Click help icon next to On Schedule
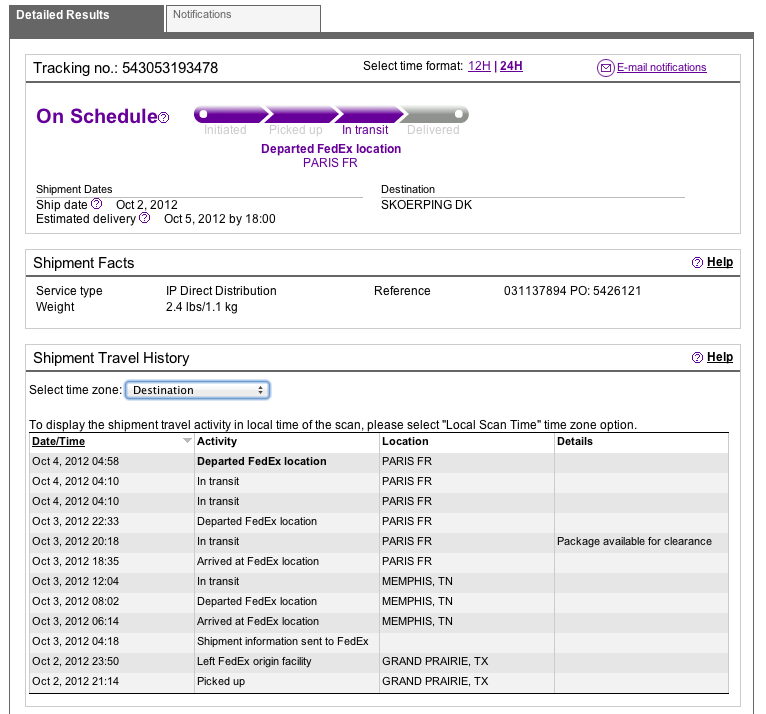 click(164, 118)
